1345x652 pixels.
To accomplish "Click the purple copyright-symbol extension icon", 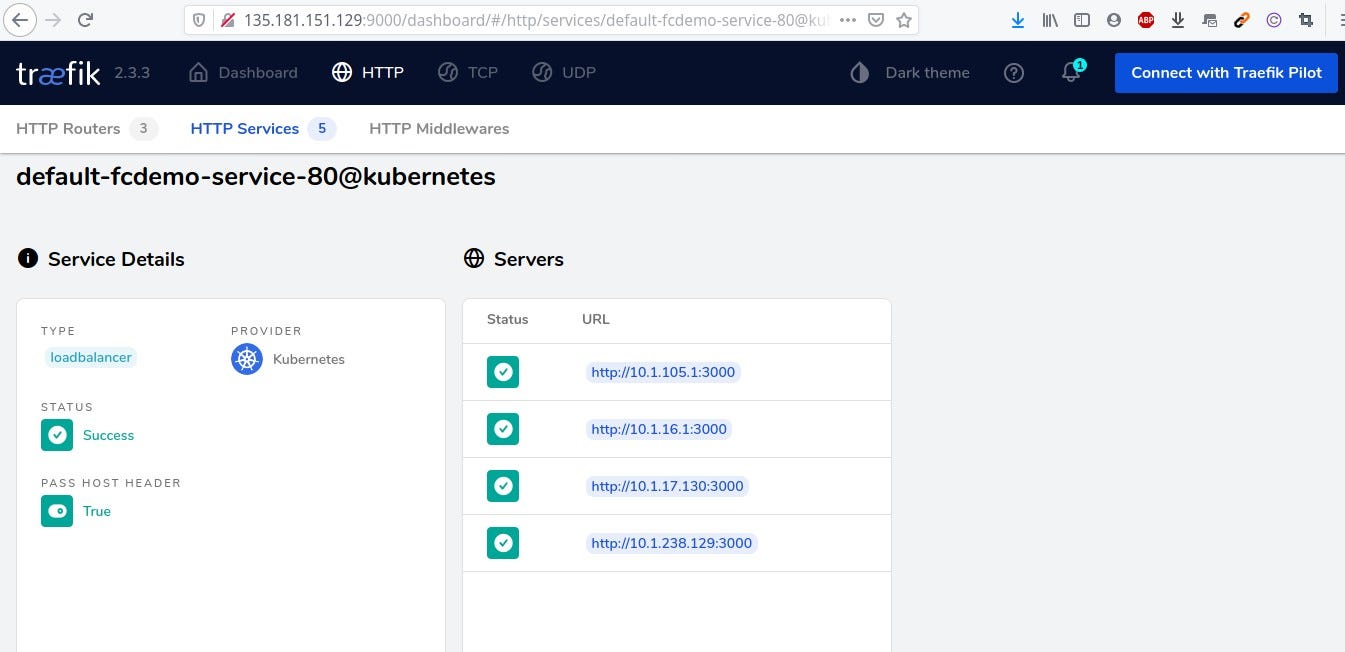I will 1273,19.
